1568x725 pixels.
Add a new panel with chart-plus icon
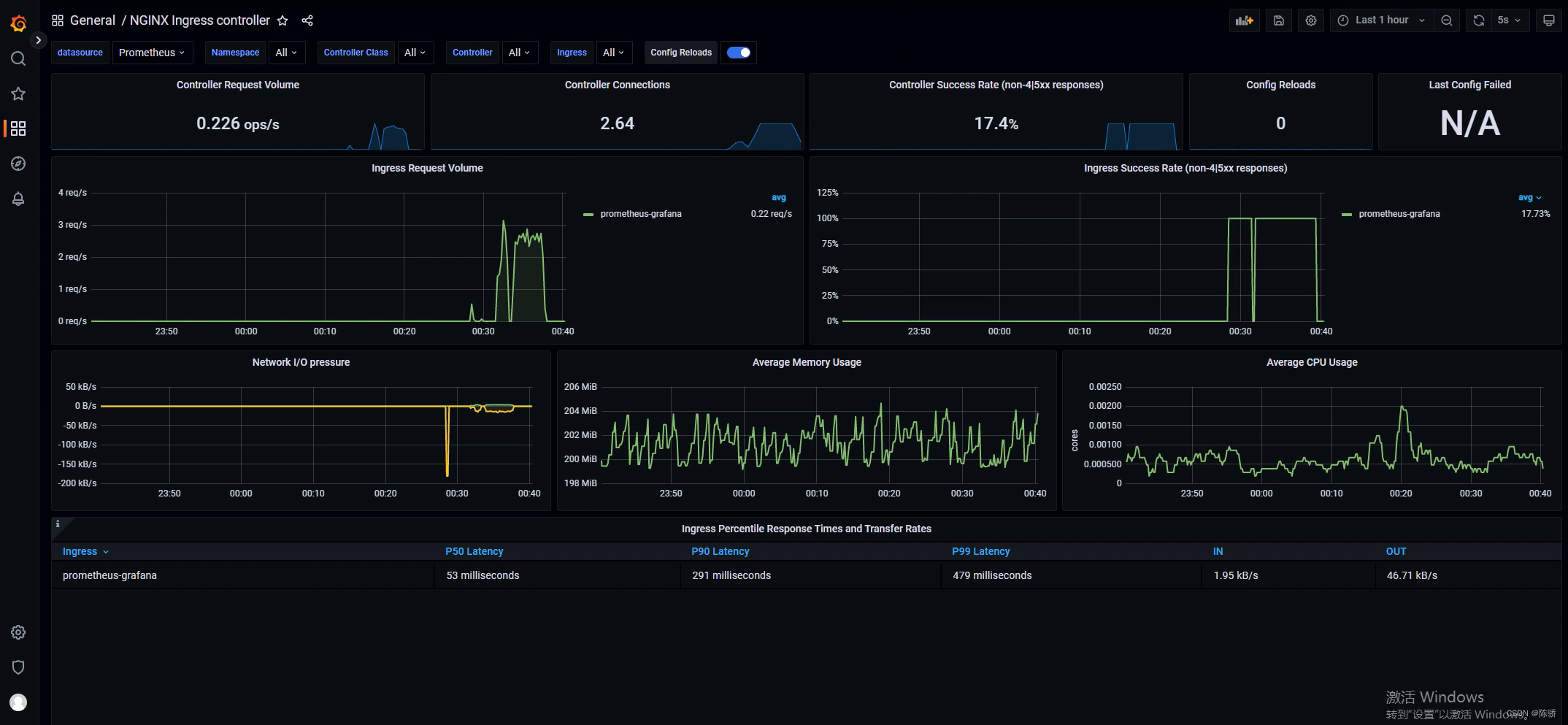coord(1245,20)
